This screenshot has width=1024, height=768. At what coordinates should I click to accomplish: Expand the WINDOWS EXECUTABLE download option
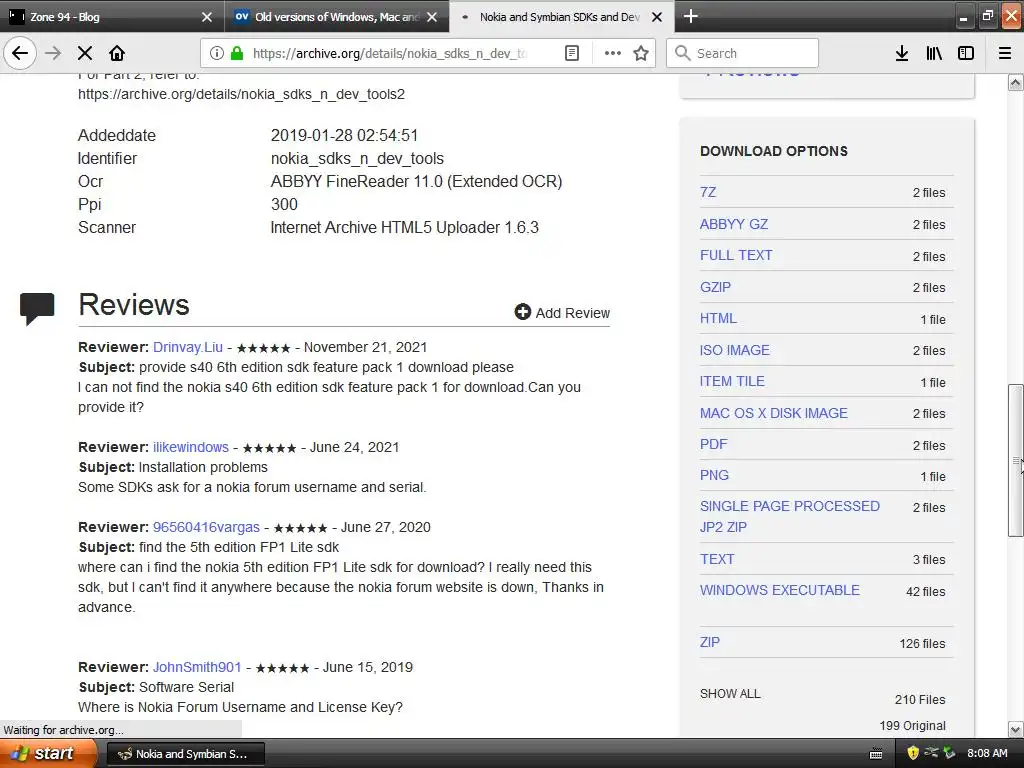[780, 590]
